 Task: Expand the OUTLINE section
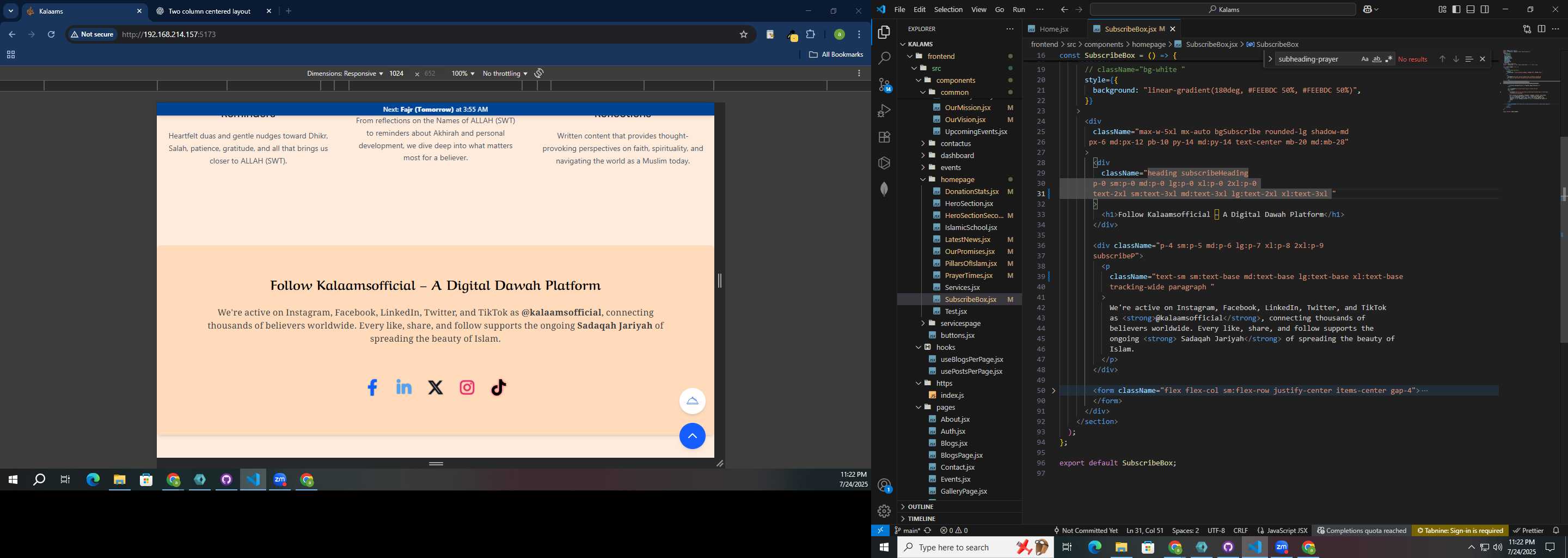coord(960,507)
